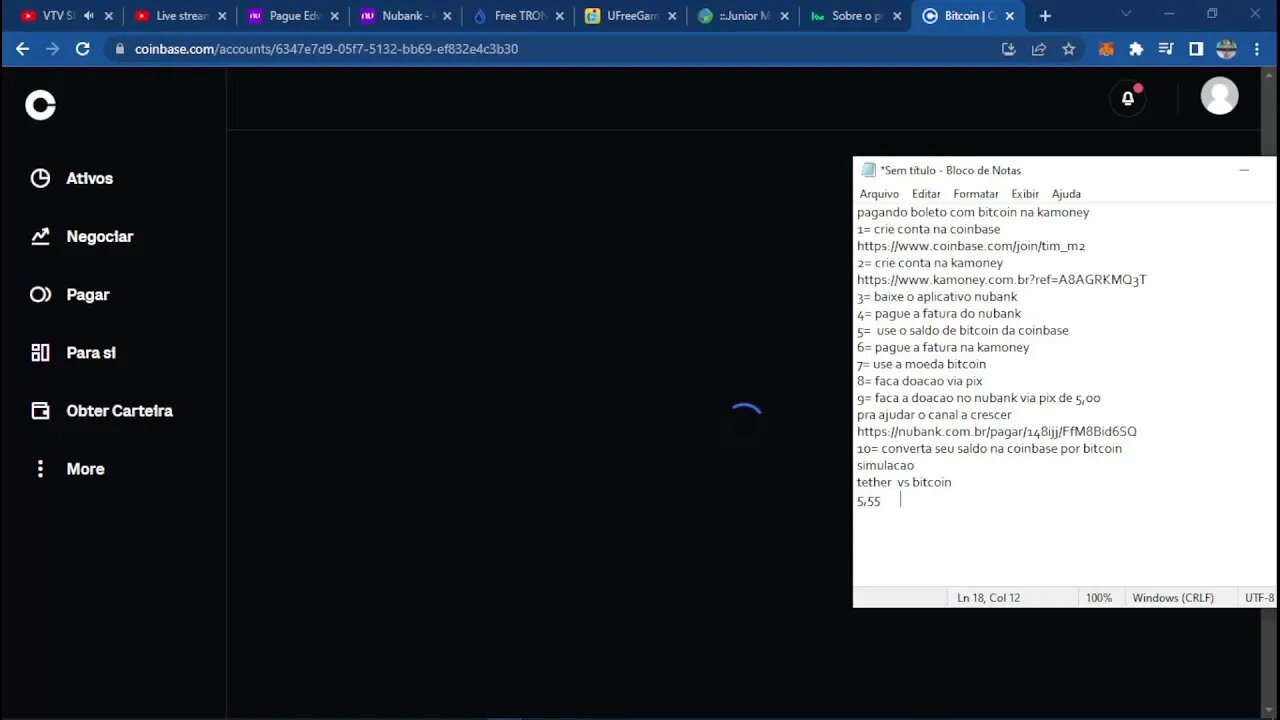Click Notepad line 'simulacao'
Screen dimensions: 1280x720
[x=885, y=465]
